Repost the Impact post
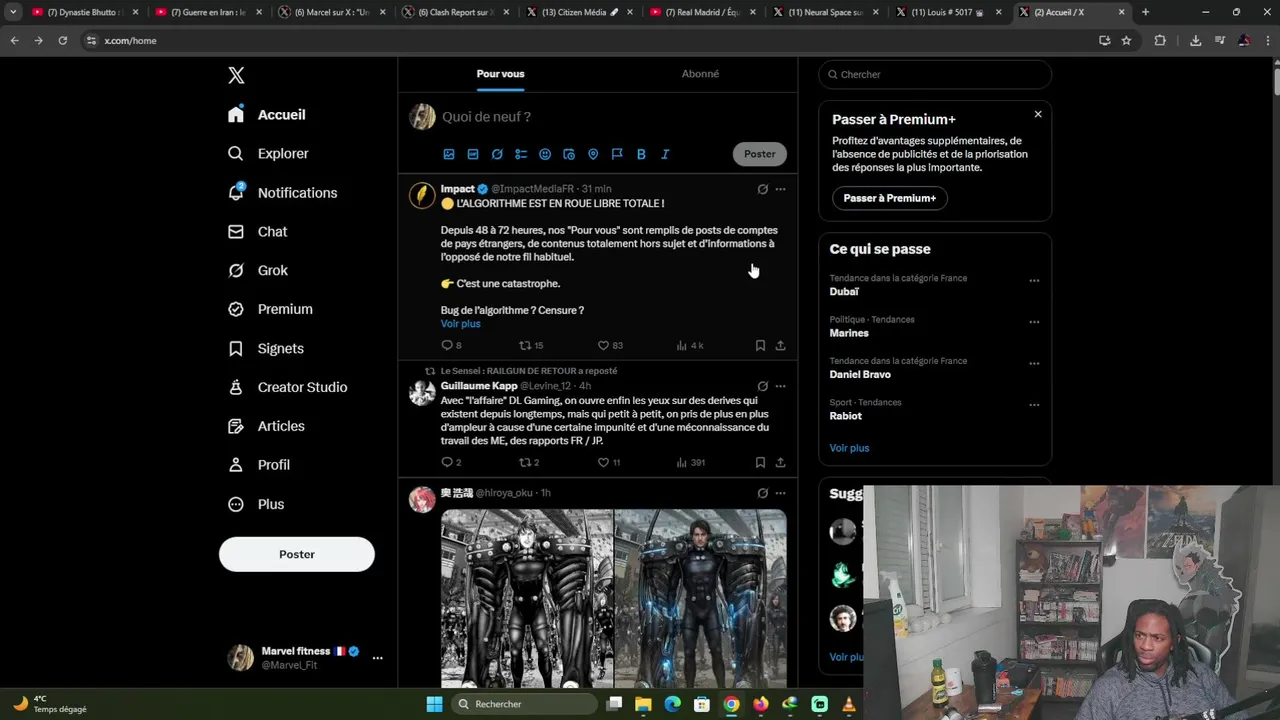 click(x=530, y=345)
